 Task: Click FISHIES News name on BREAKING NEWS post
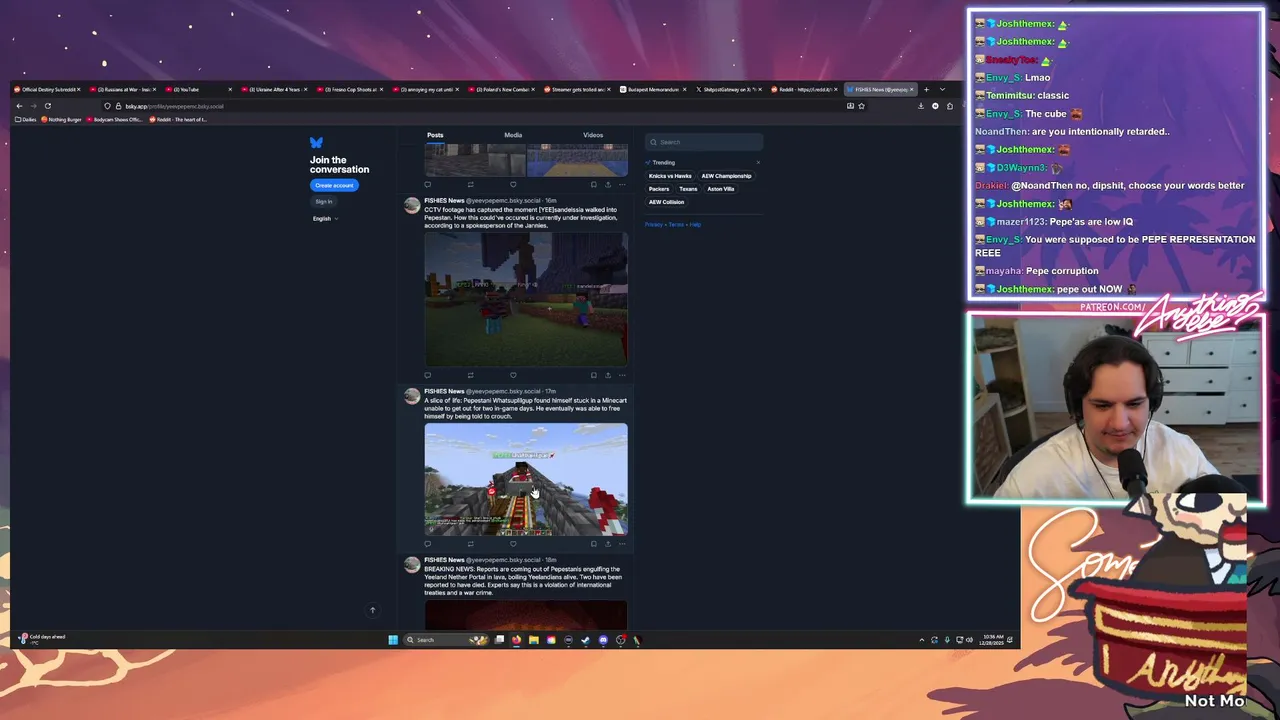[x=443, y=560]
